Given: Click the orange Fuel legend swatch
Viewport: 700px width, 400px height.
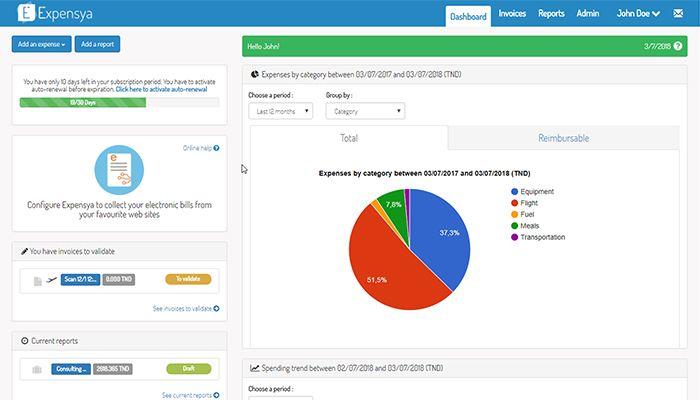Looking at the screenshot, I should [x=514, y=214].
